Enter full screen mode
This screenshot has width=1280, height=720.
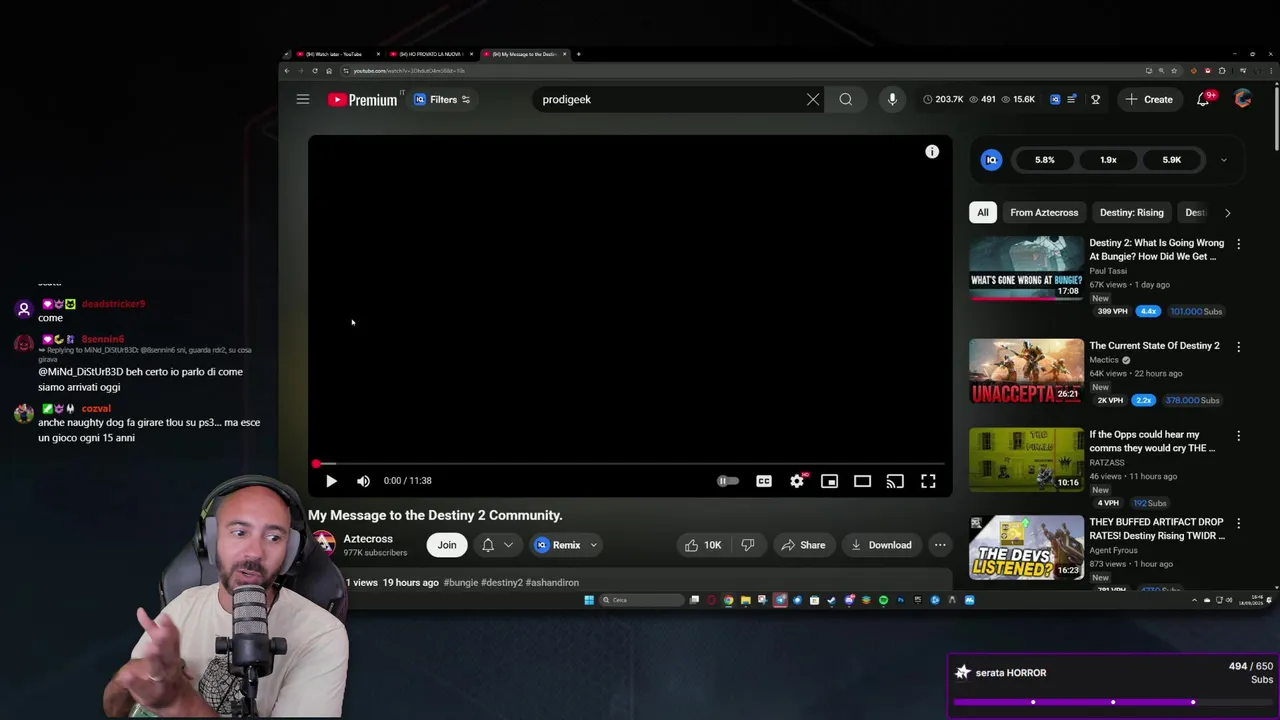(928, 481)
